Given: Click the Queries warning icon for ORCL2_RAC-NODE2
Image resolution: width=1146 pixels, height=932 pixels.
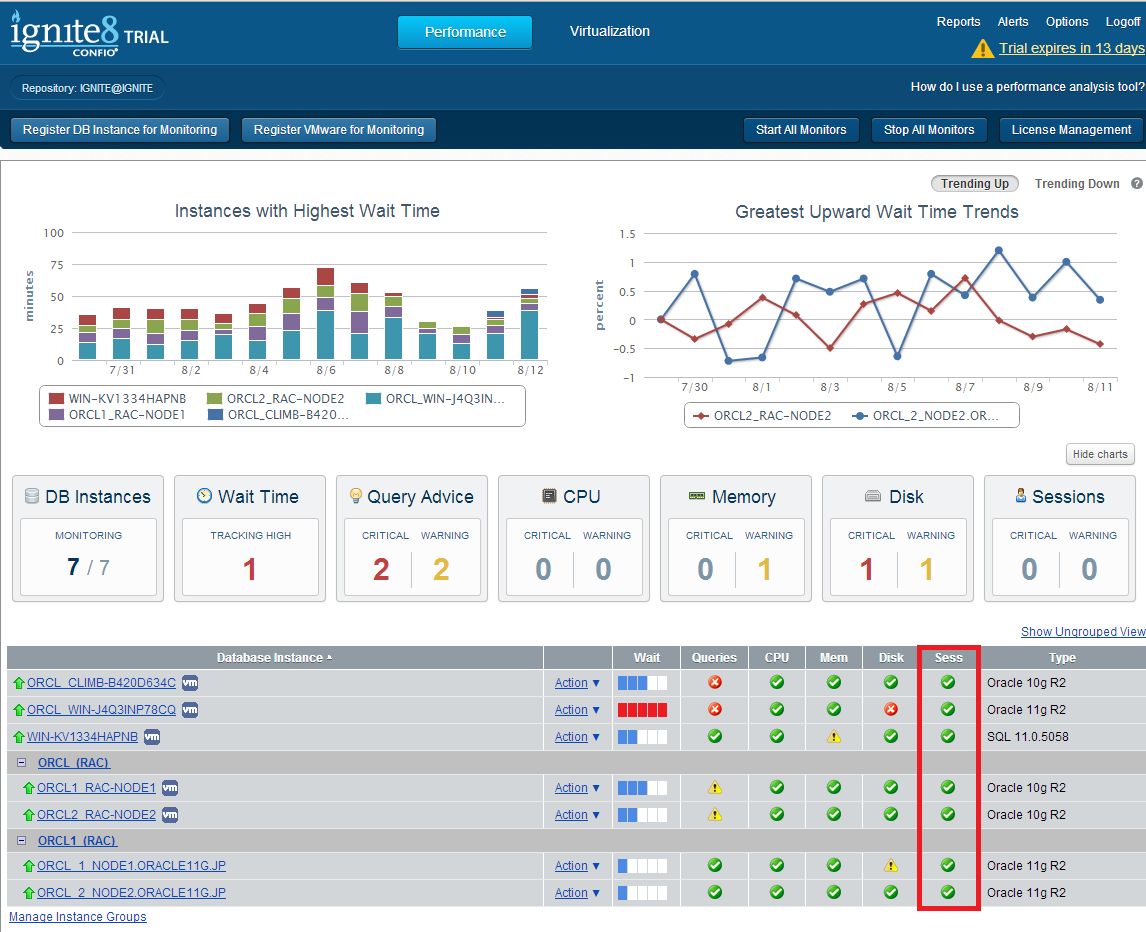Looking at the screenshot, I should (x=715, y=814).
